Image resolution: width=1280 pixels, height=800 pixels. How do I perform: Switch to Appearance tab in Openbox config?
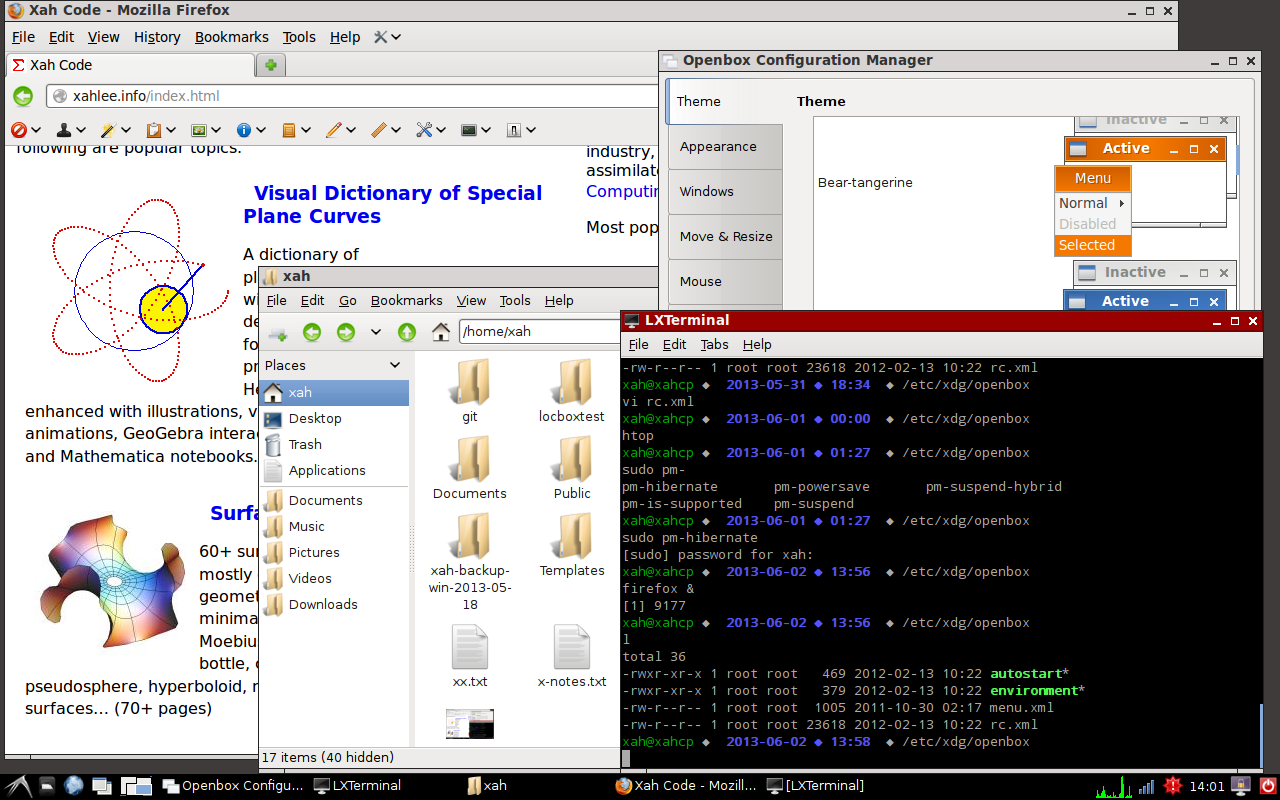(725, 147)
